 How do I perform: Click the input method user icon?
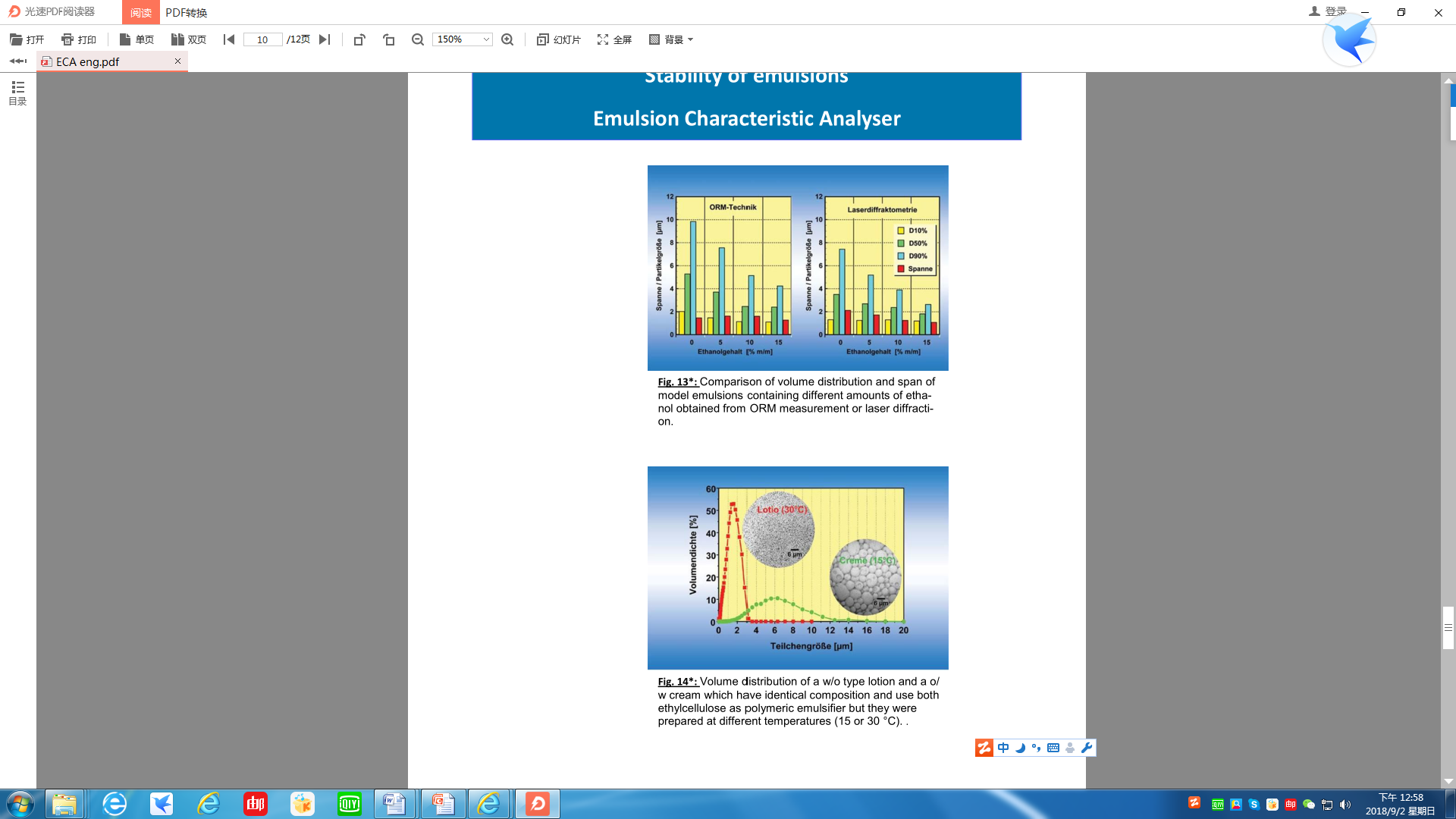coord(1070,748)
